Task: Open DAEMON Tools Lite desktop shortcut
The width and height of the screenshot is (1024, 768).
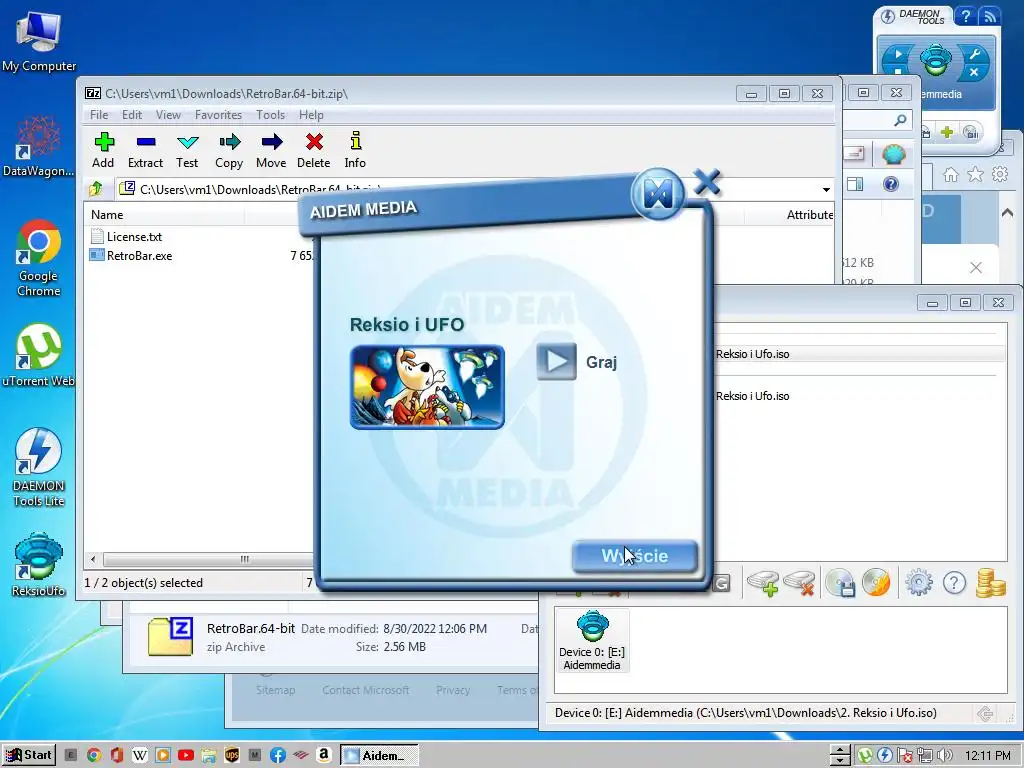Action: 39,468
